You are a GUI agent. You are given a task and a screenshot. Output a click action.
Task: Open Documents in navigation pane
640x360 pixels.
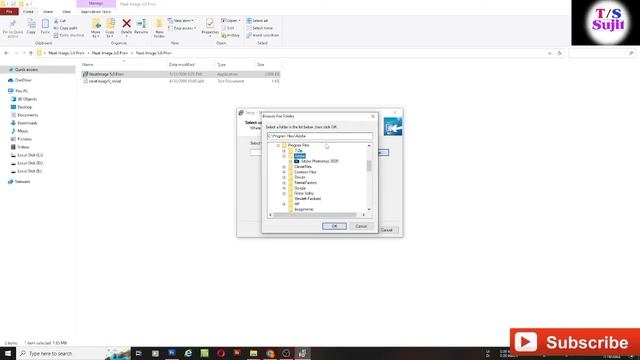point(27,115)
